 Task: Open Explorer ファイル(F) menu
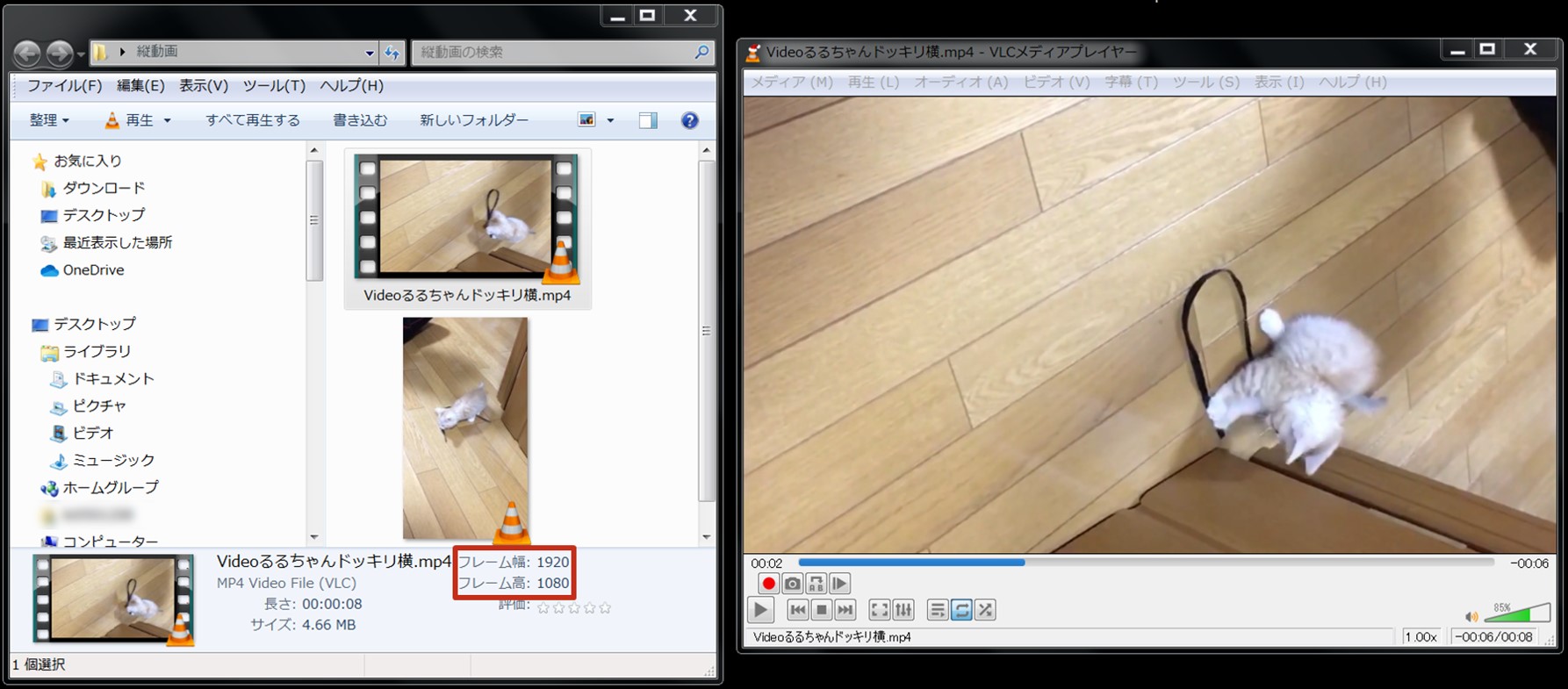coord(64,86)
